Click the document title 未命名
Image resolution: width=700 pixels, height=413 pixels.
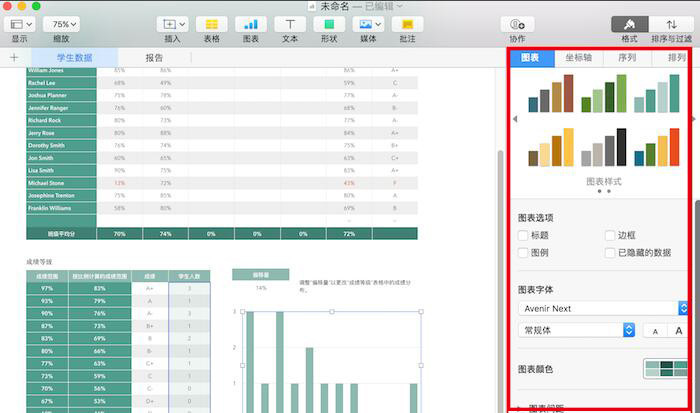click(x=334, y=6)
